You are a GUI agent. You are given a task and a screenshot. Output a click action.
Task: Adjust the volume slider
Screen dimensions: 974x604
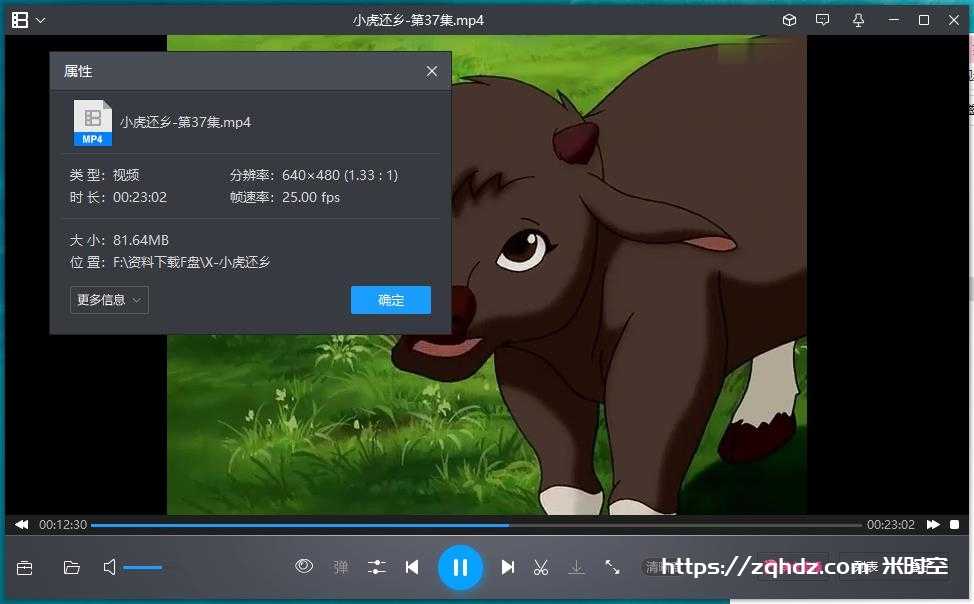point(143,567)
